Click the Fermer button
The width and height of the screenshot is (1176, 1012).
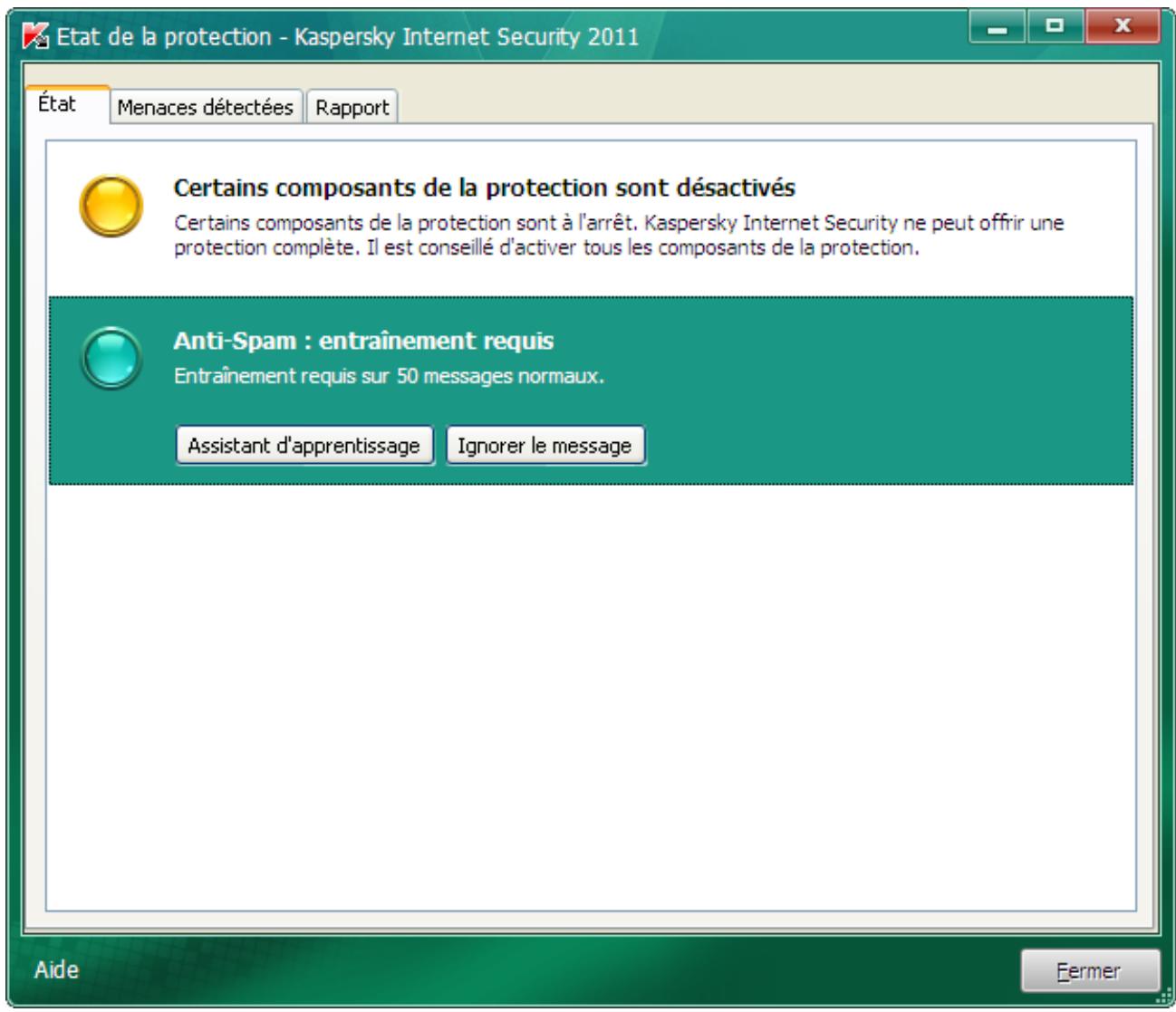pyautogui.click(x=1089, y=971)
